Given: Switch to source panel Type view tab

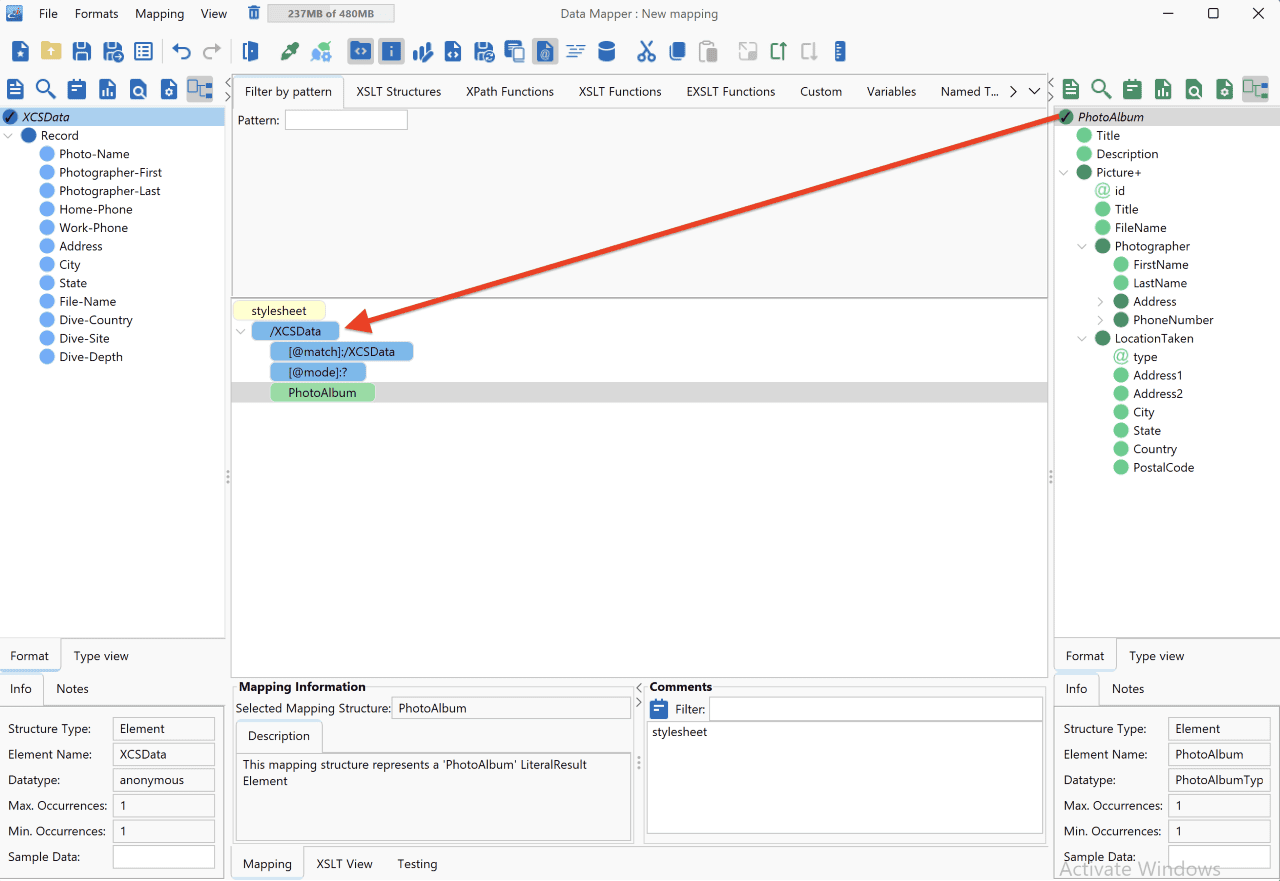Looking at the screenshot, I should (101, 656).
